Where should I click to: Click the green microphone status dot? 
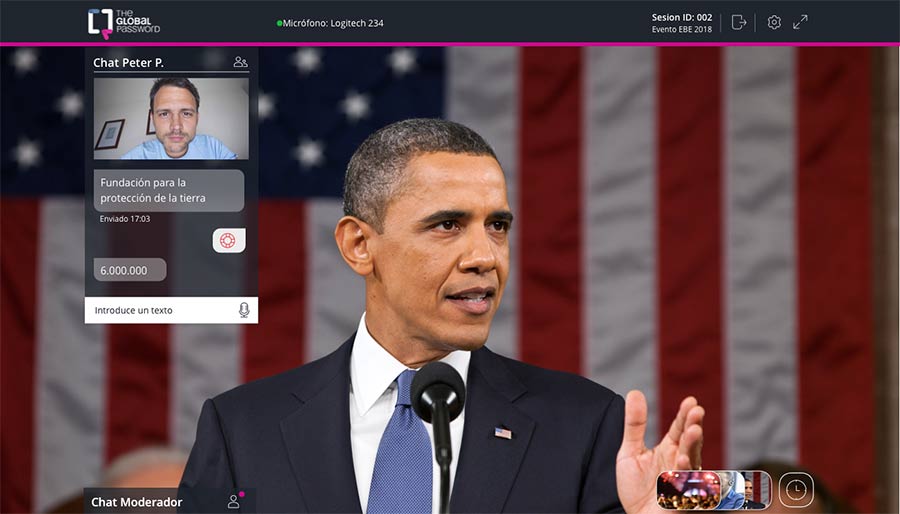(280, 24)
